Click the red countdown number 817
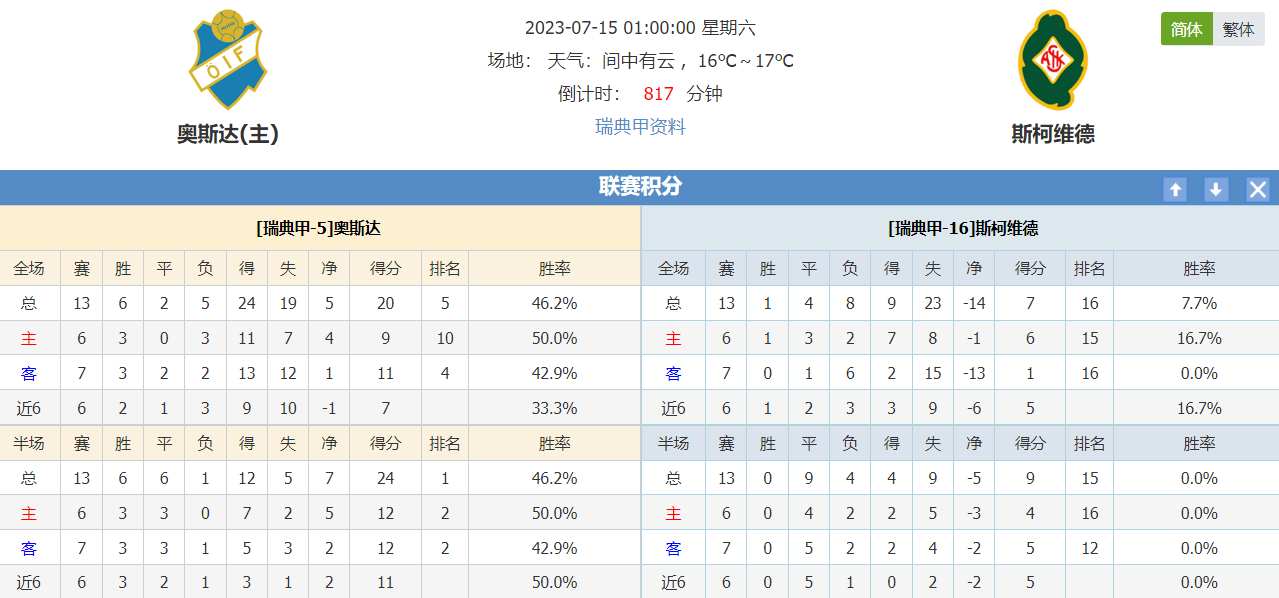Image resolution: width=1279 pixels, height=598 pixels. pos(658,94)
